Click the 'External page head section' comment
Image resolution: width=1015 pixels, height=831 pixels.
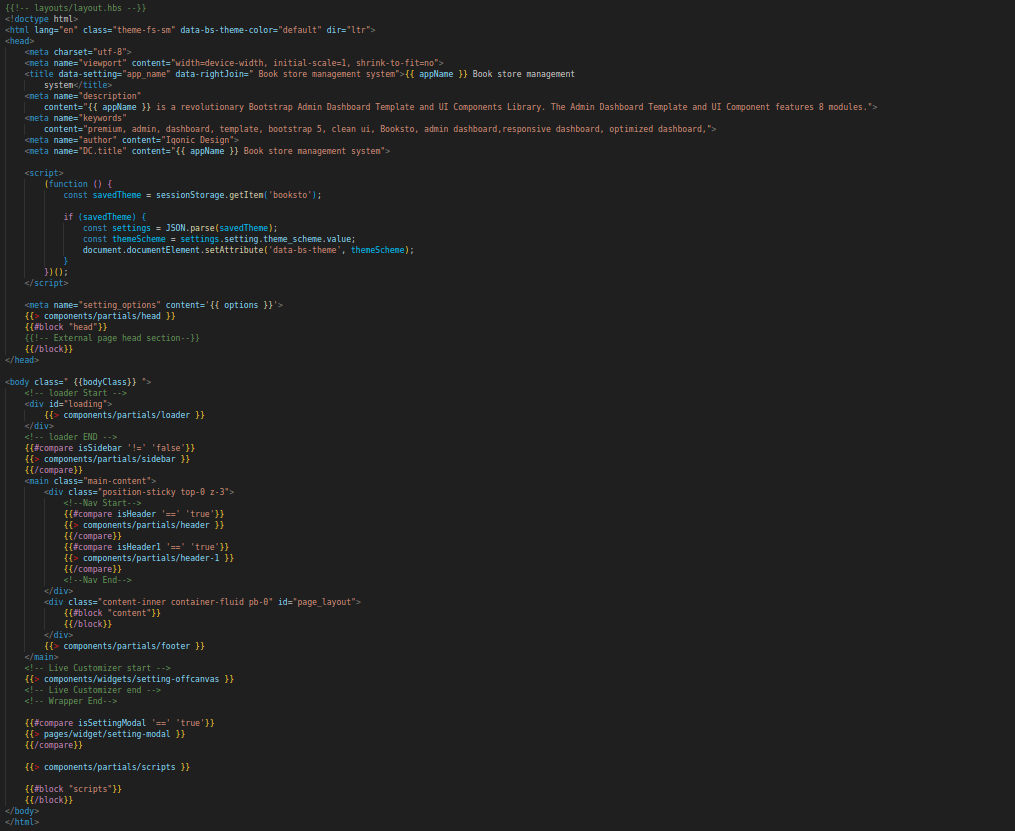pos(112,338)
